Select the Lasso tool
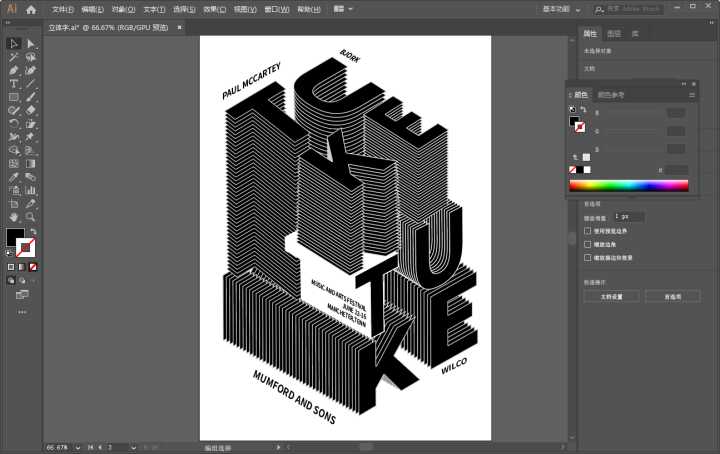This screenshot has width=720, height=454. tap(31, 57)
